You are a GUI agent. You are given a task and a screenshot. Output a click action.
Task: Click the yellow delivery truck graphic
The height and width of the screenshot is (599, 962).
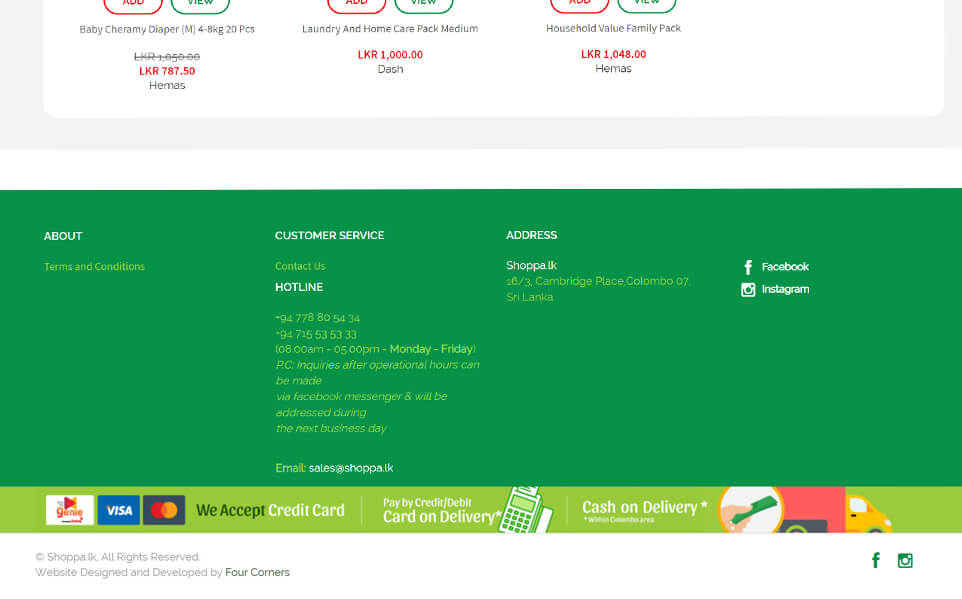pos(866,514)
